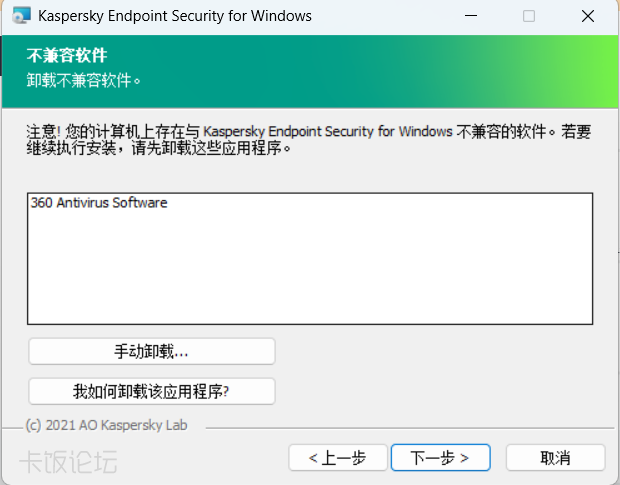The width and height of the screenshot is (620, 485).
Task: Select 360 Antivirus Software in the list
Action: click(99, 203)
